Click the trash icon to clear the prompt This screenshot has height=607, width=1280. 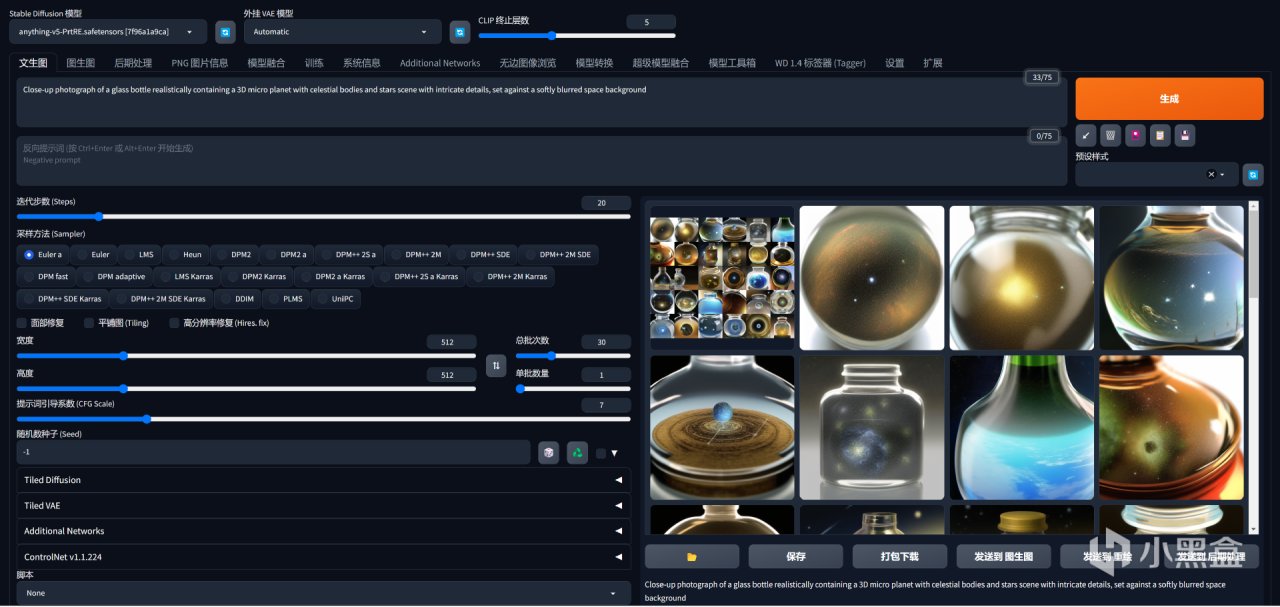(x=1110, y=135)
